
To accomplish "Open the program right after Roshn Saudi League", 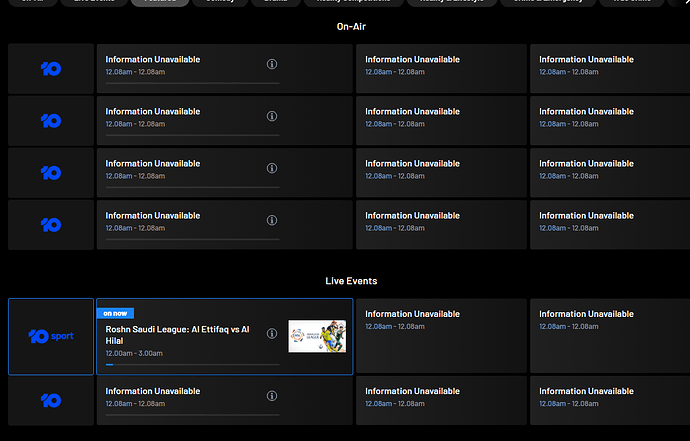I will click(441, 336).
